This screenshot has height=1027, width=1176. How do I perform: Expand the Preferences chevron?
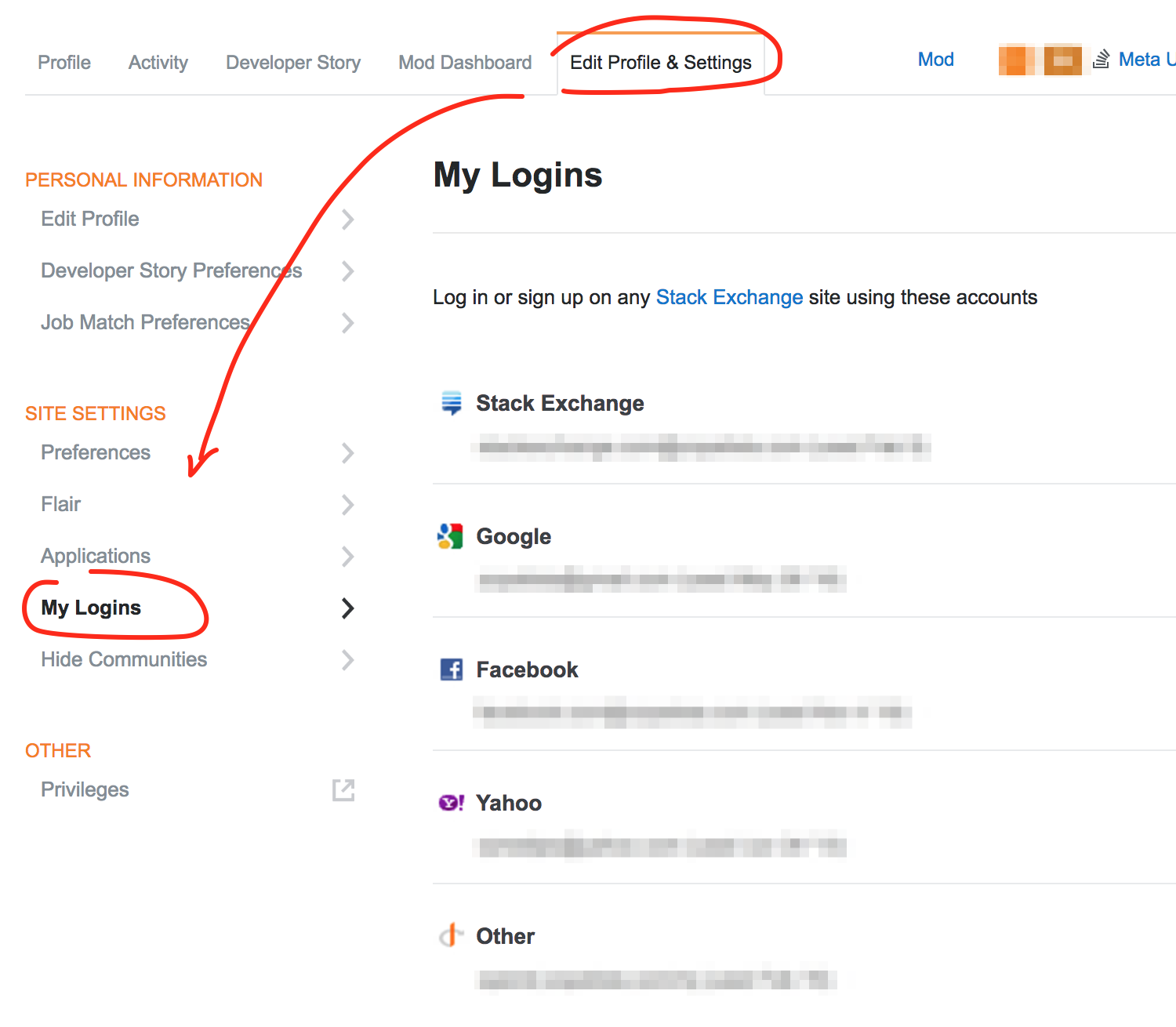point(348,453)
